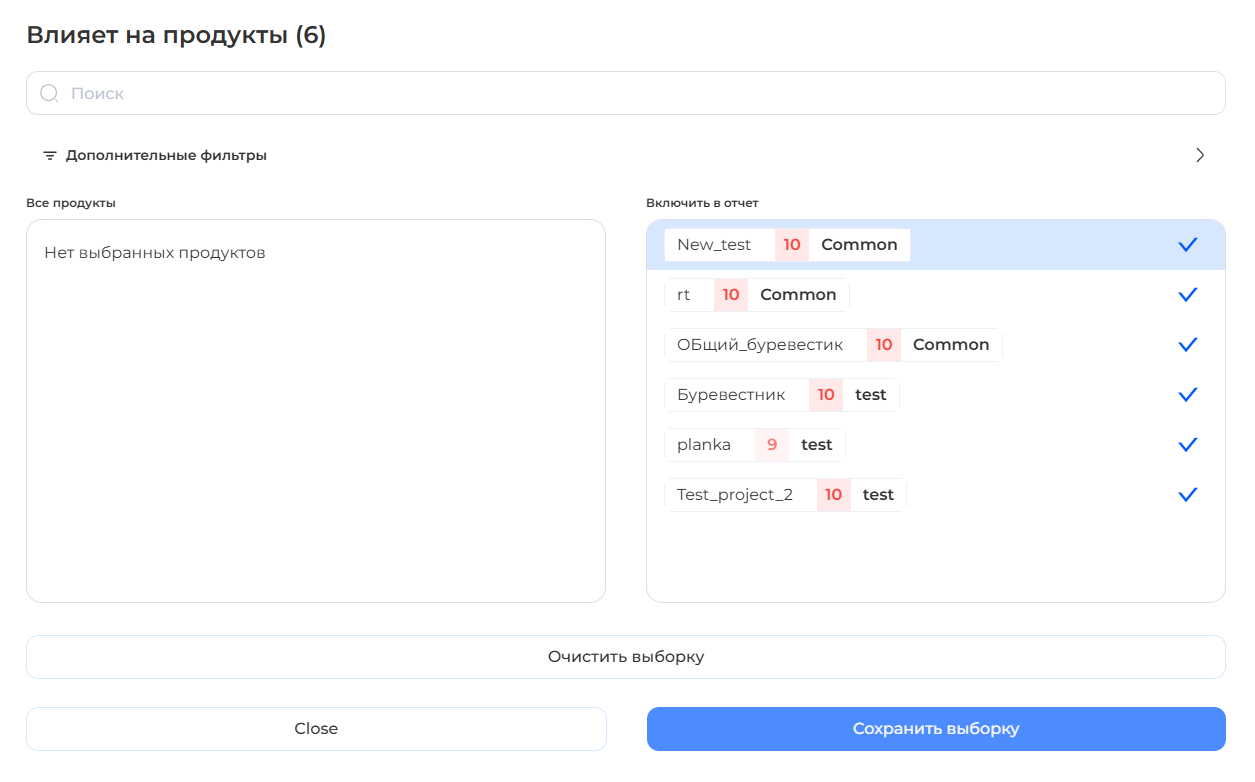Uncheck the New_test product checkmark

1187,245
